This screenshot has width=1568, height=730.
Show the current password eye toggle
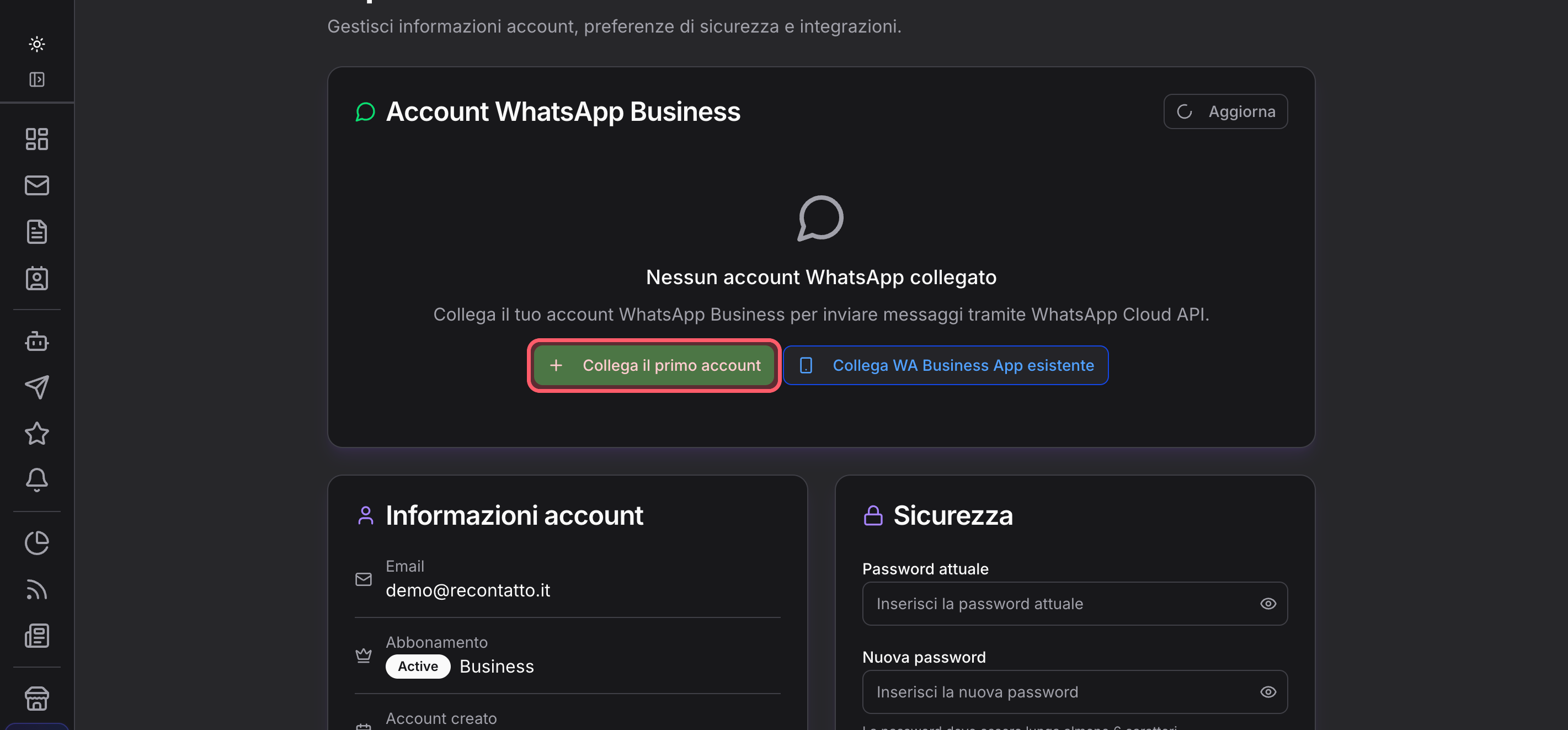1268,603
